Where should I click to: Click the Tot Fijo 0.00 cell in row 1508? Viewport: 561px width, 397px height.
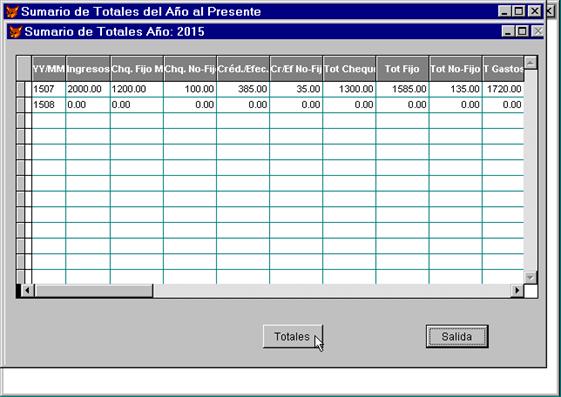[402, 105]
